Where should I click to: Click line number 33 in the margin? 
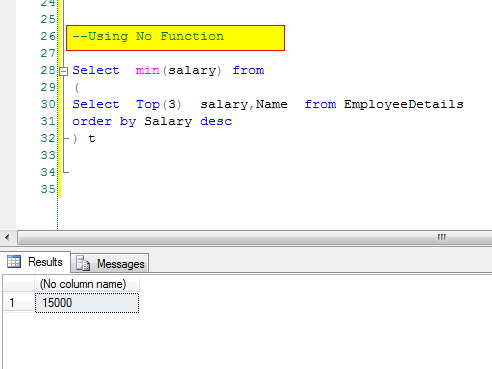point(48,155)
